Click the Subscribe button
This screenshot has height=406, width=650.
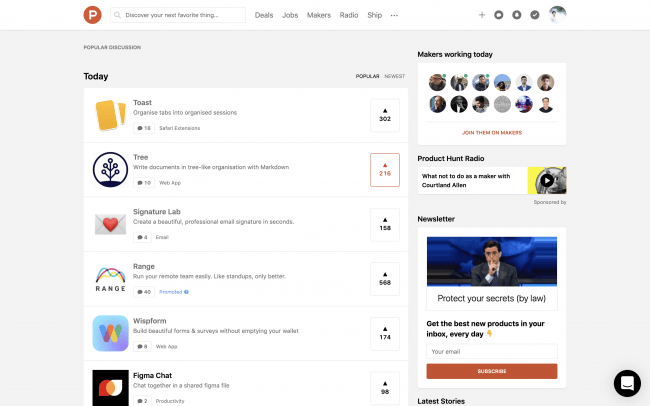click(492, 371)
